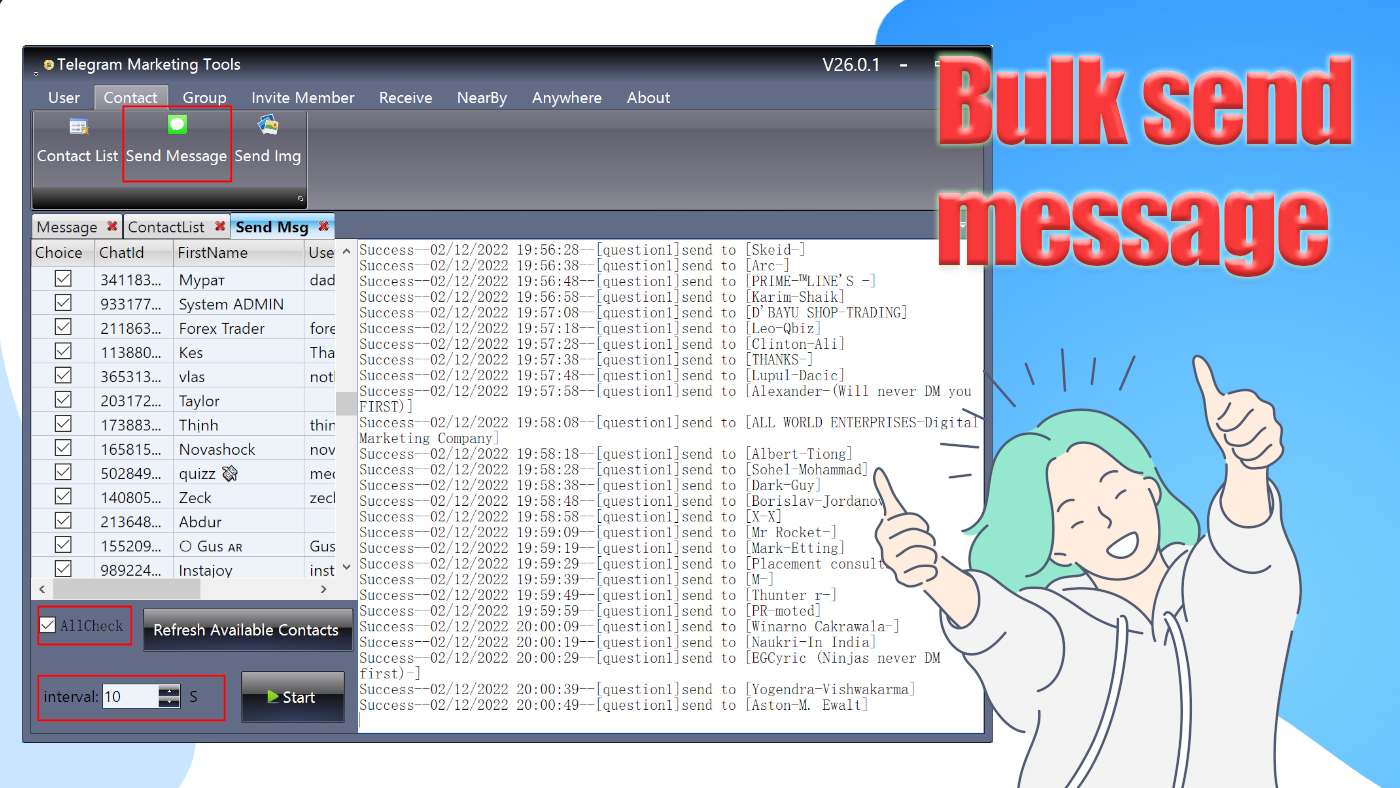Open the Group menu
This screenshot has width=1400, height=788.
(x=204, y=97)
